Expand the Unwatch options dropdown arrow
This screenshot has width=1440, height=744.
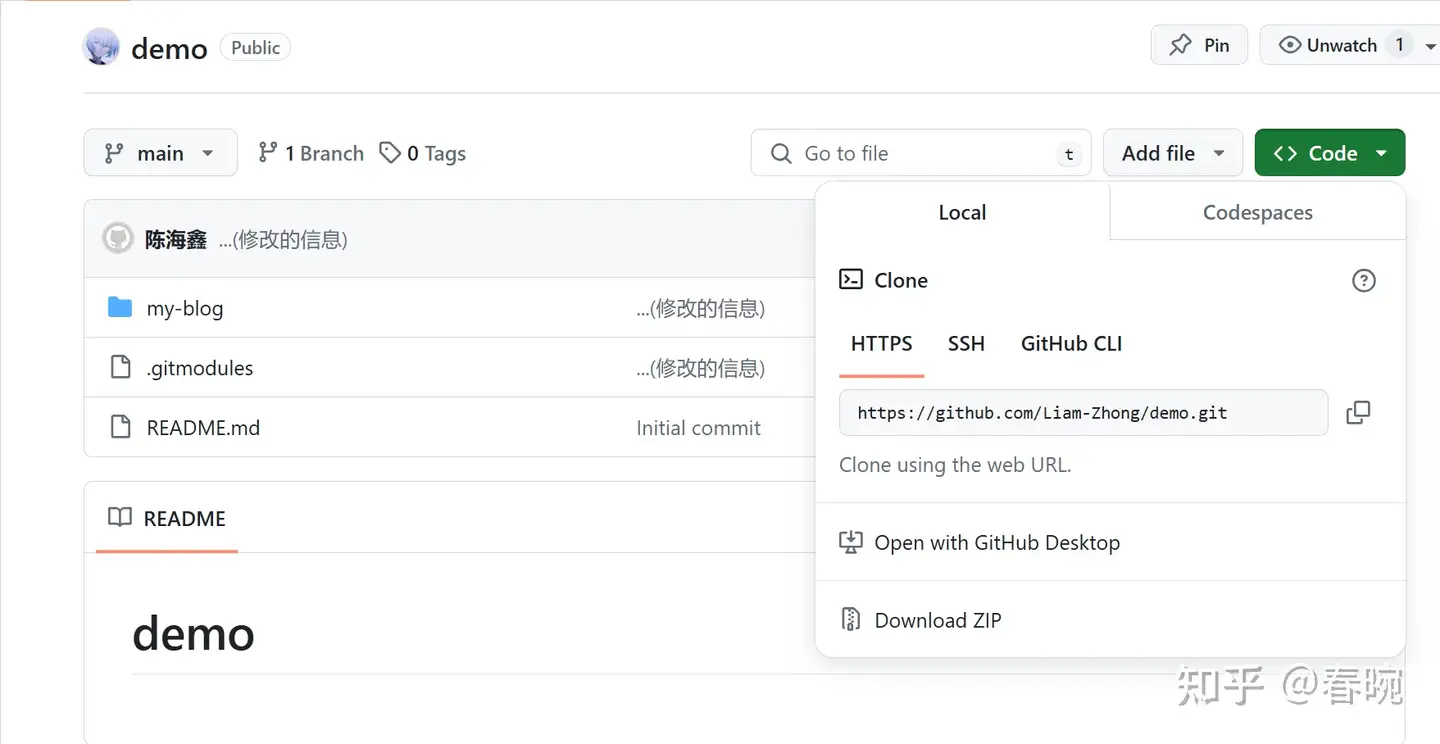click(x=1429, y=46)
